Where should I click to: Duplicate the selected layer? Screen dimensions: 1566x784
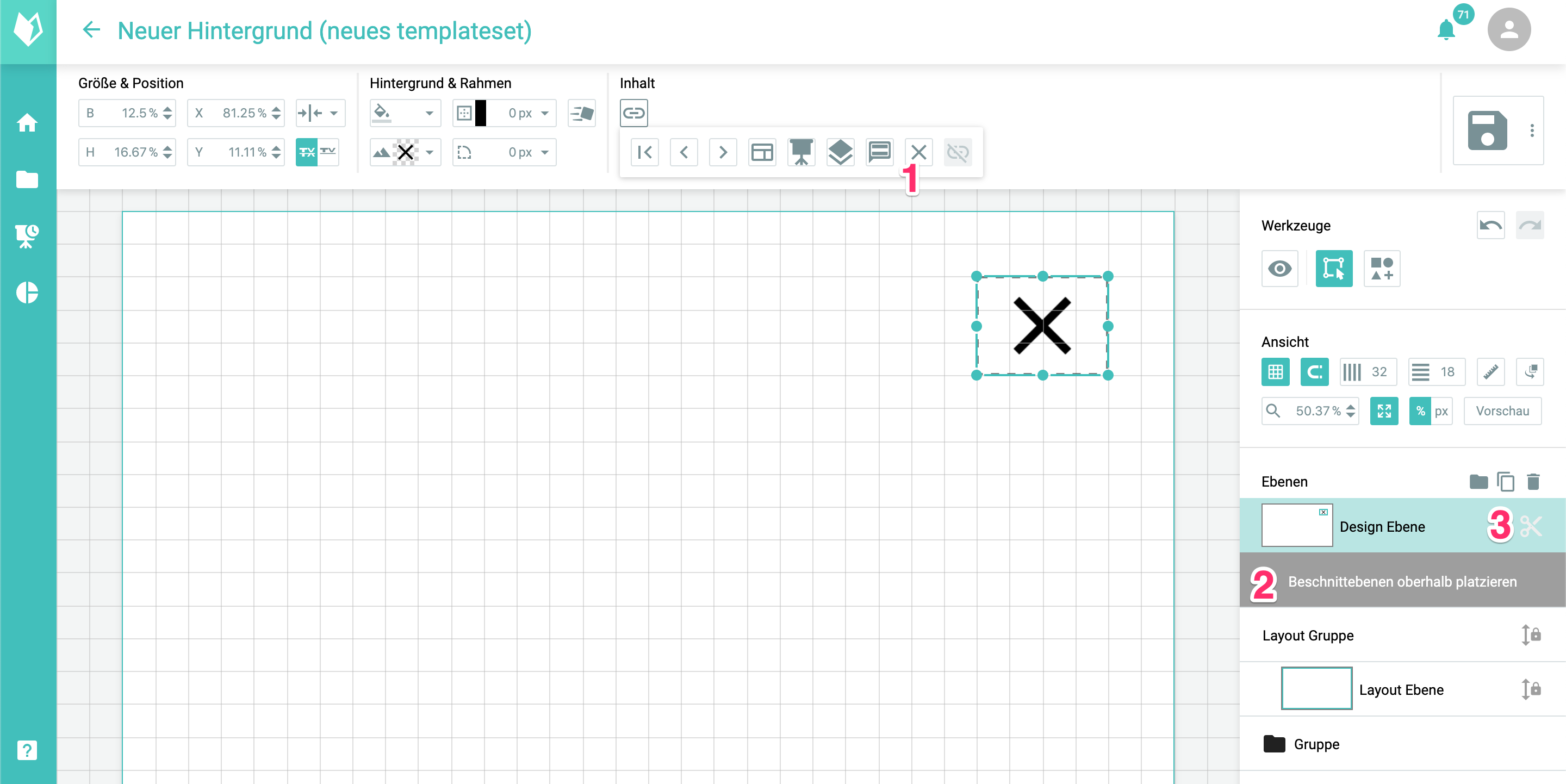(1505, 481)
